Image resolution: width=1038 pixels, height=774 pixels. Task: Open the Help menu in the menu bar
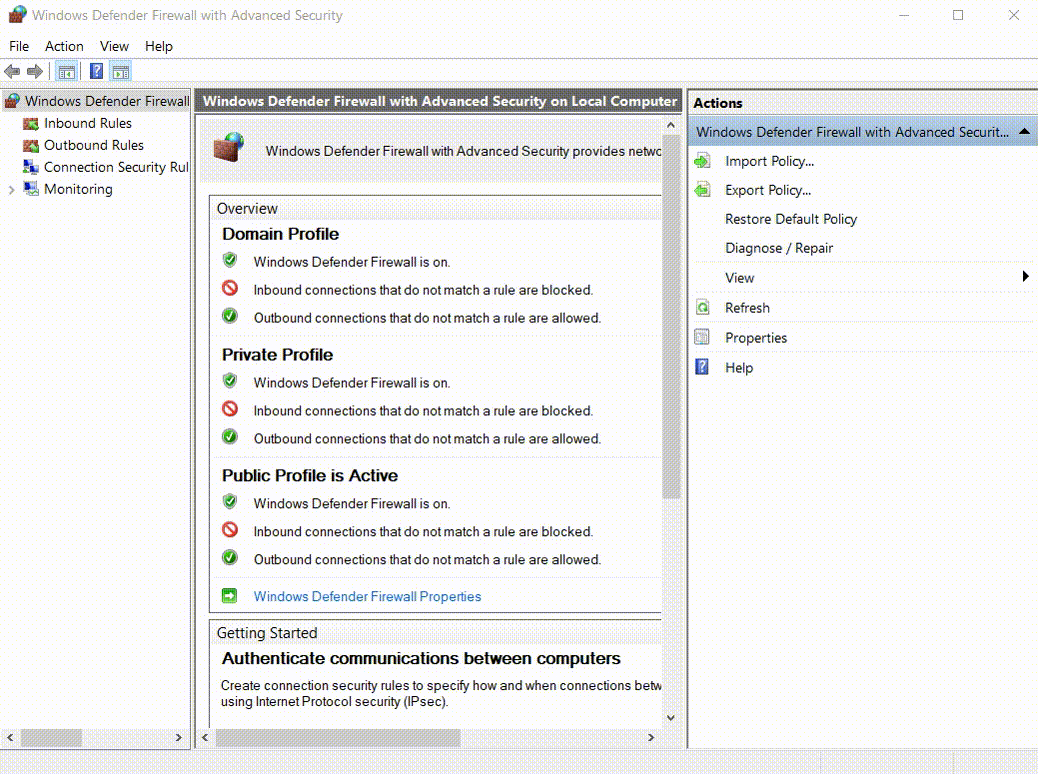tap(159, 46)
